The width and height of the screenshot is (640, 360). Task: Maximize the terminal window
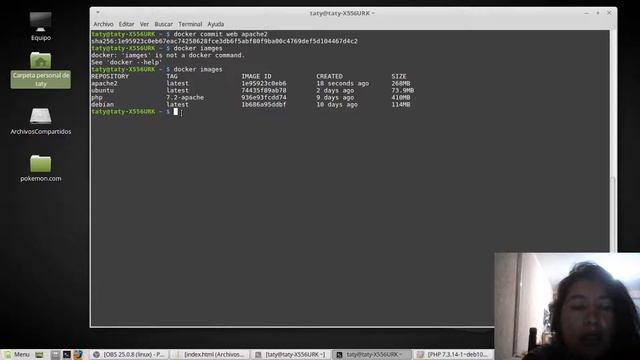(598, 13)
